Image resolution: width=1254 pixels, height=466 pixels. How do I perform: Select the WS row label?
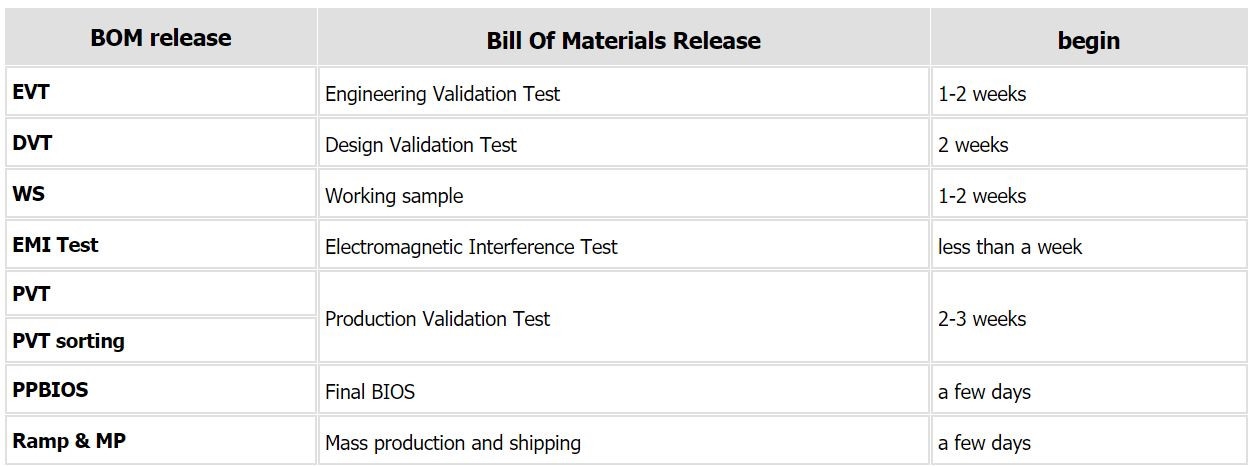[x=29, y=194]
